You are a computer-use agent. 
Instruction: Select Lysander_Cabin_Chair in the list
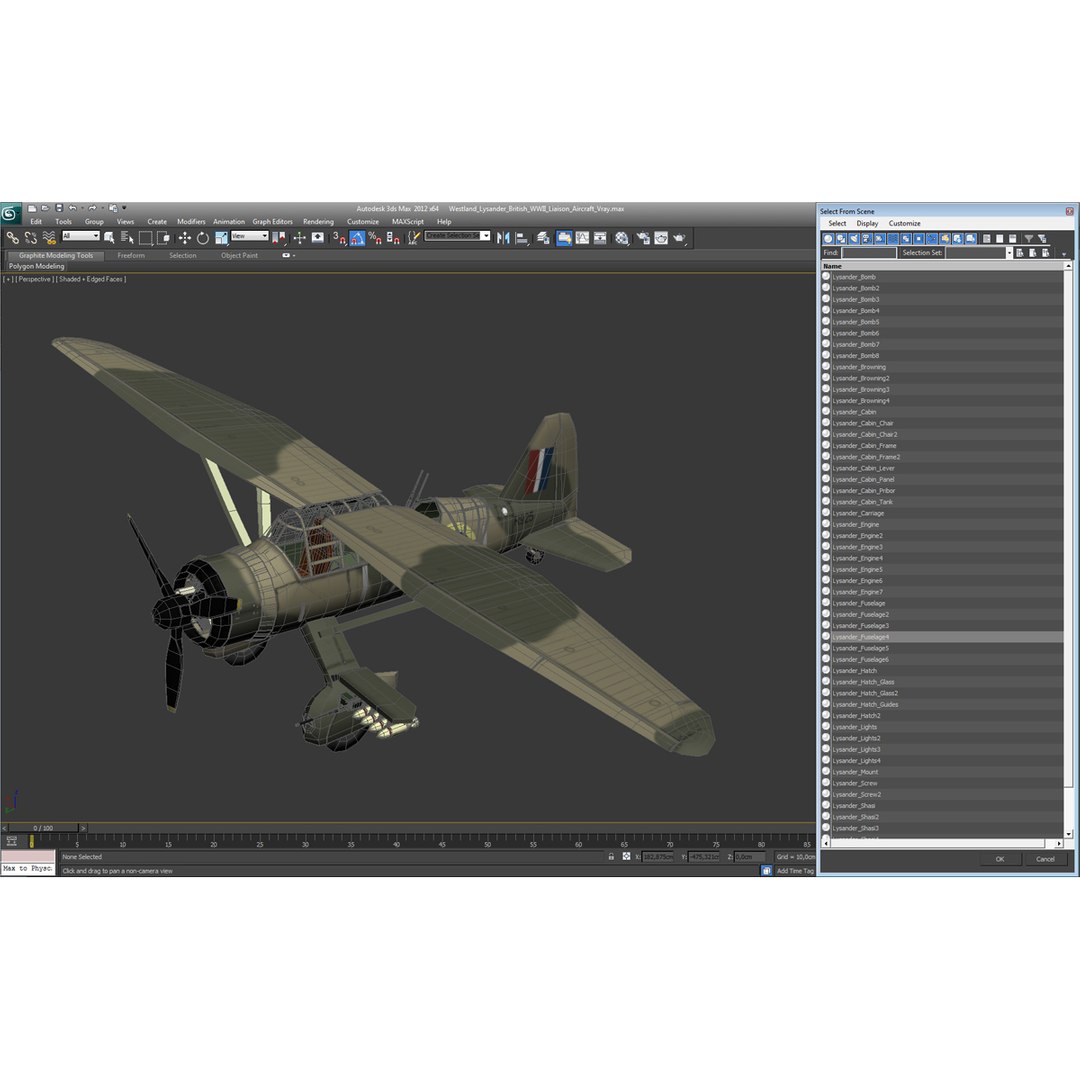click(942, 423)
